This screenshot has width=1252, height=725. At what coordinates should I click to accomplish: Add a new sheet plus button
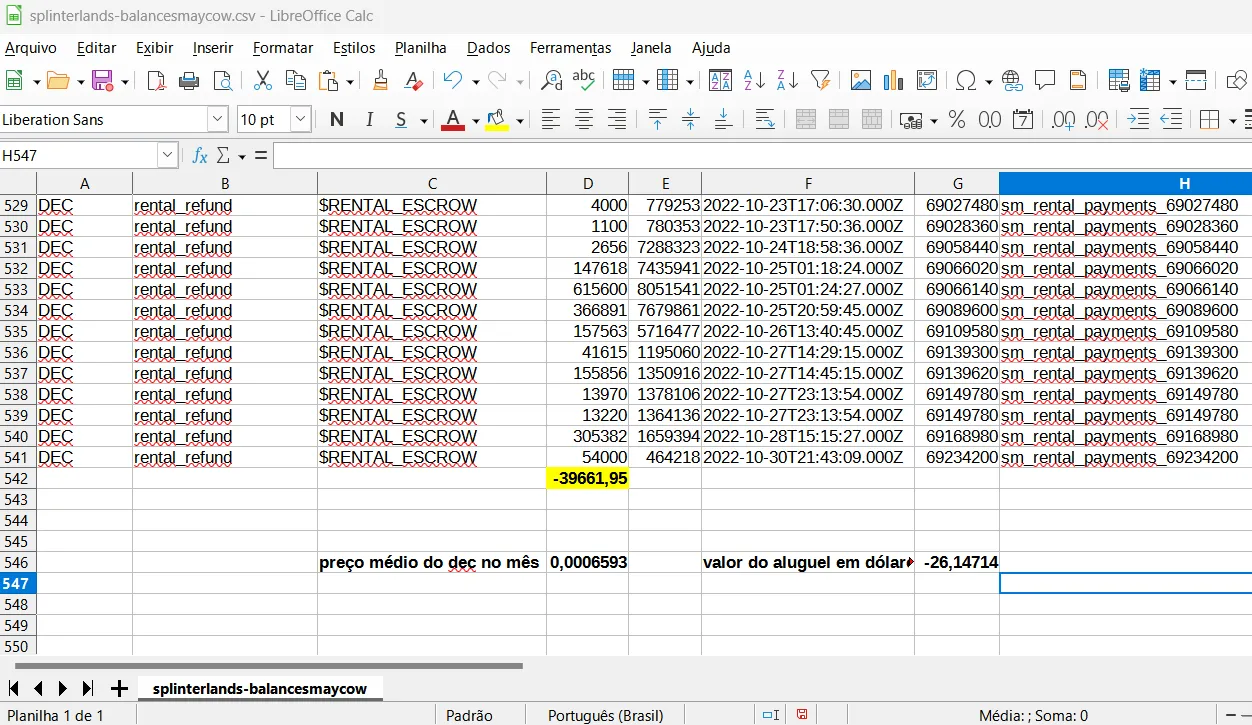click(x=119, y=688)
